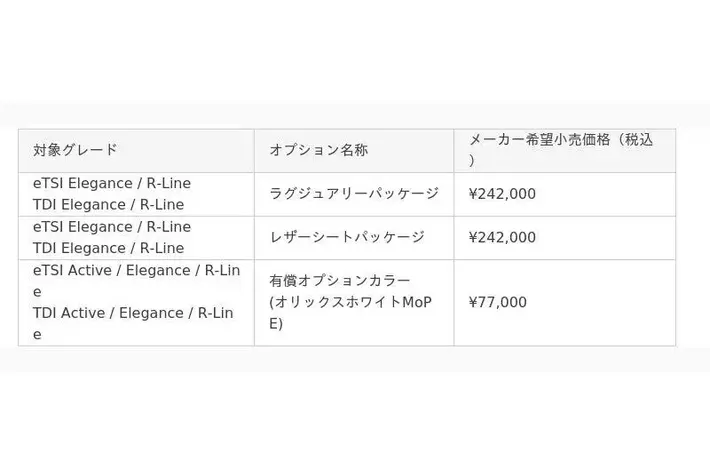Click the ¥77,000 price cell

[497, 302]
